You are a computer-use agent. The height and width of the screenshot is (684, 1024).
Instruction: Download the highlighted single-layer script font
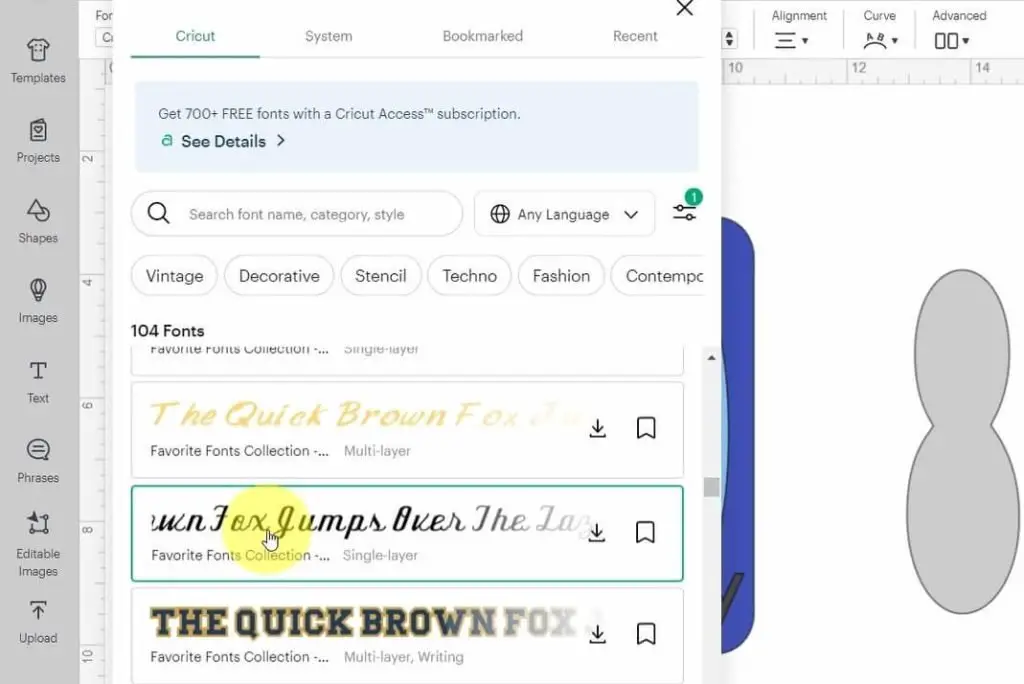click(596, 532)
